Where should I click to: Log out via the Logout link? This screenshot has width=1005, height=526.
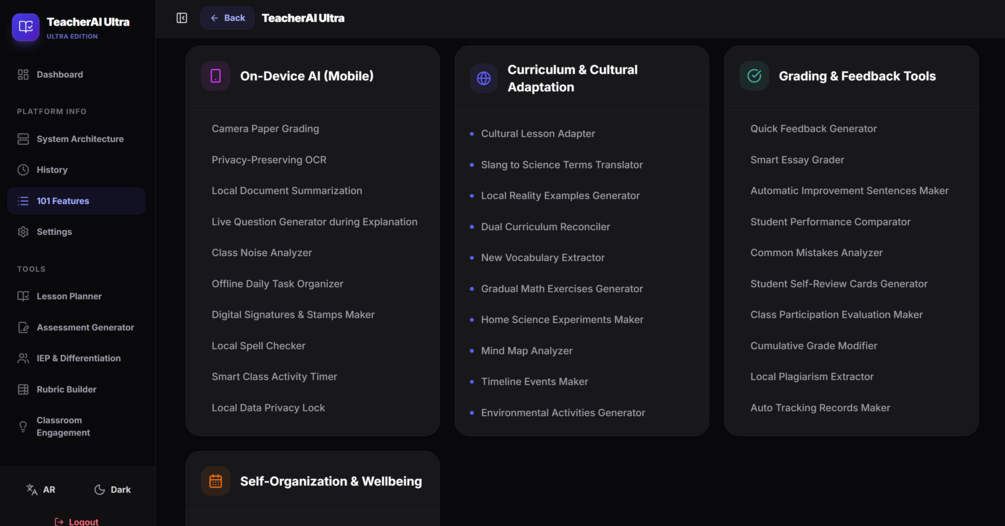point(77,522)
